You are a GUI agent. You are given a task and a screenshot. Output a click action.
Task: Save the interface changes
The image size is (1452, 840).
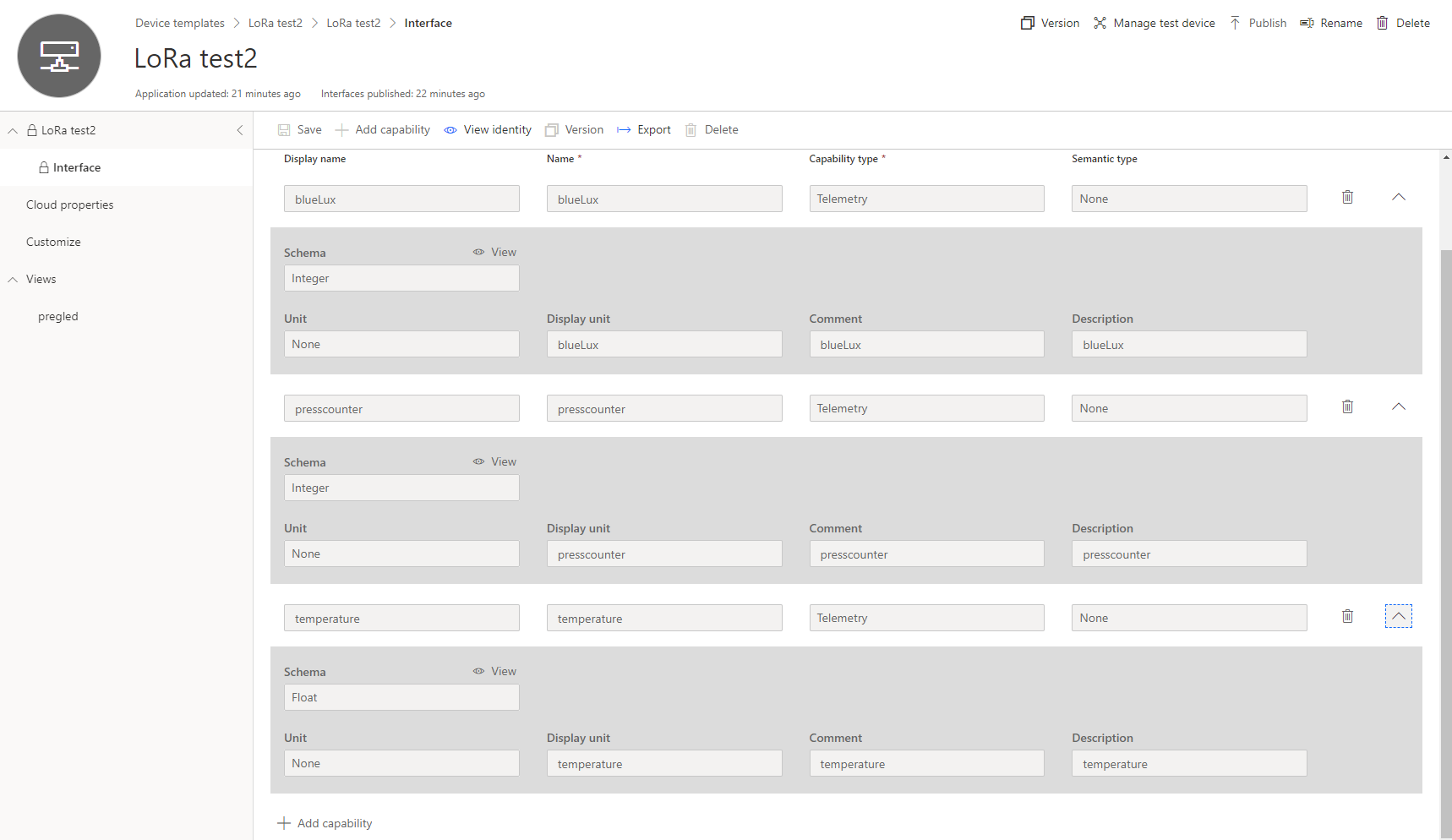[299, 129]
